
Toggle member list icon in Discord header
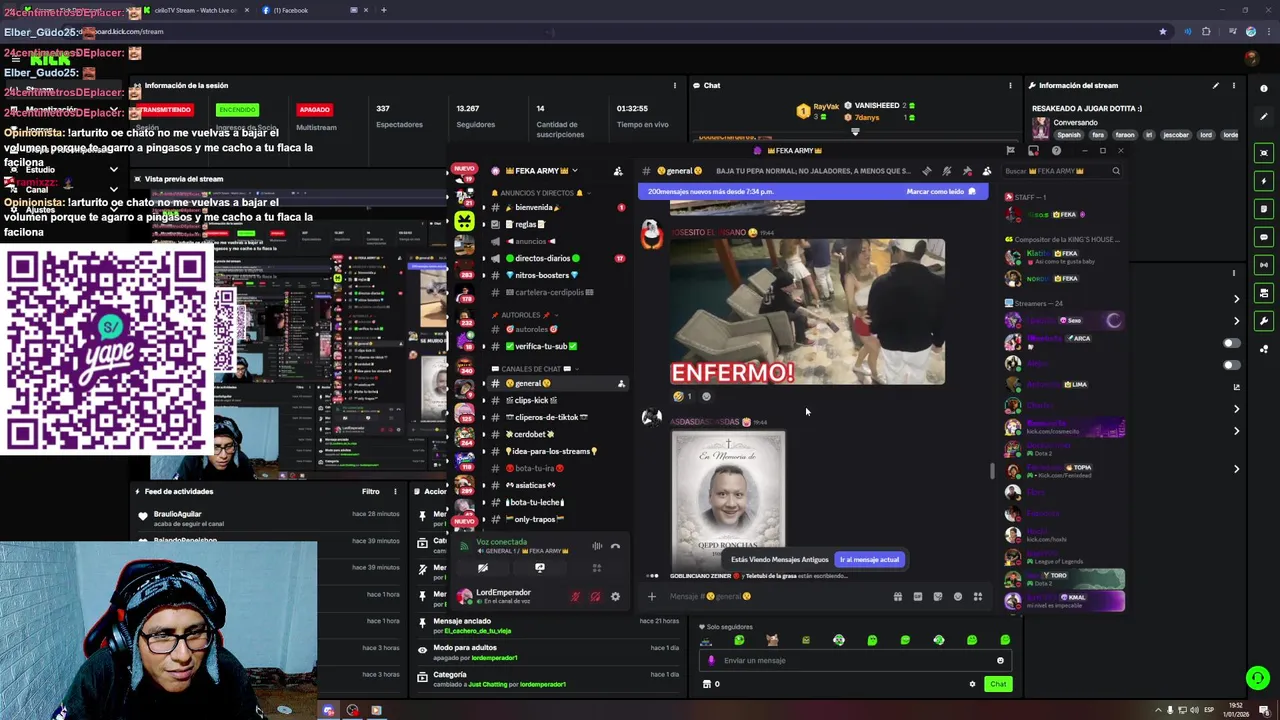tap(986, 171)
